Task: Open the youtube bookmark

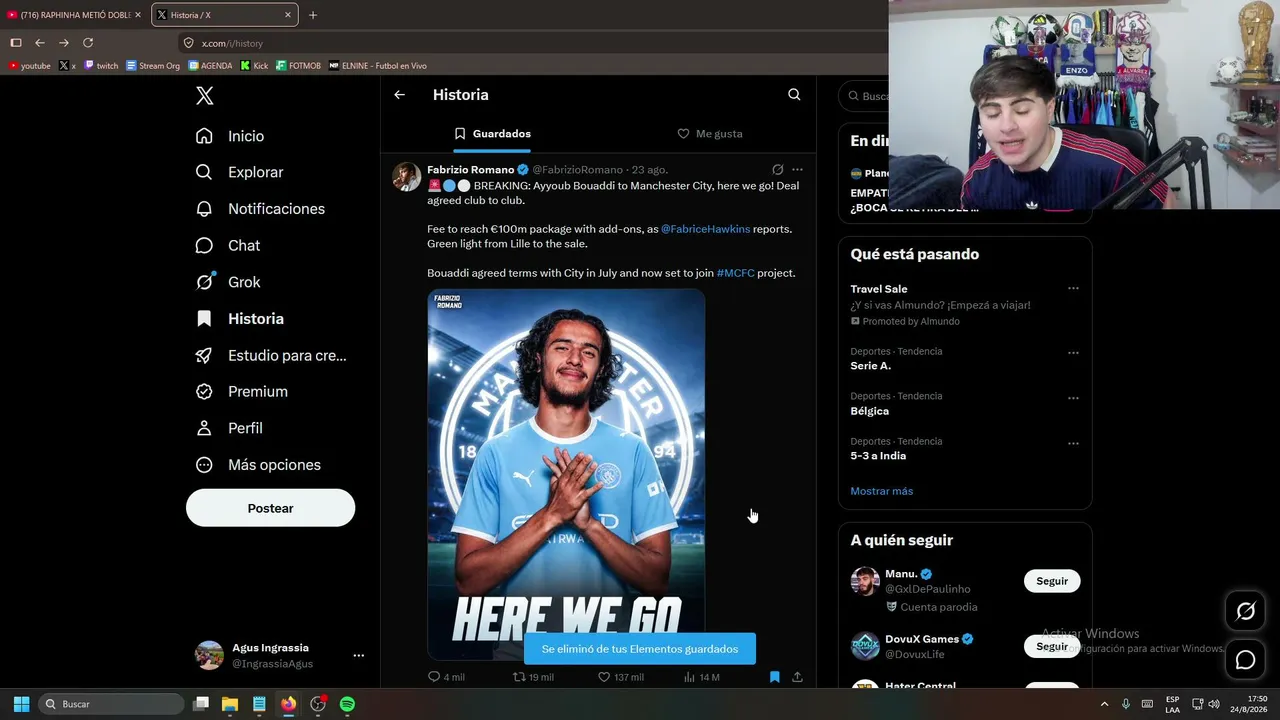Action: 29,66
